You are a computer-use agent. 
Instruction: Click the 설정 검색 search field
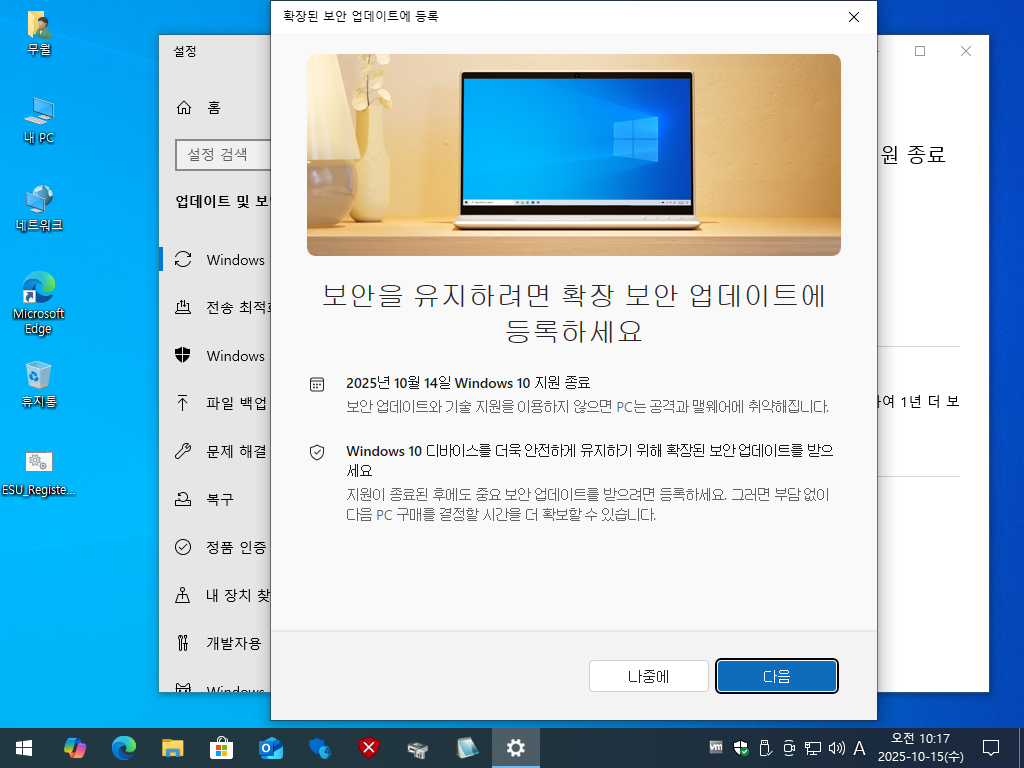[x=223, y=155]
